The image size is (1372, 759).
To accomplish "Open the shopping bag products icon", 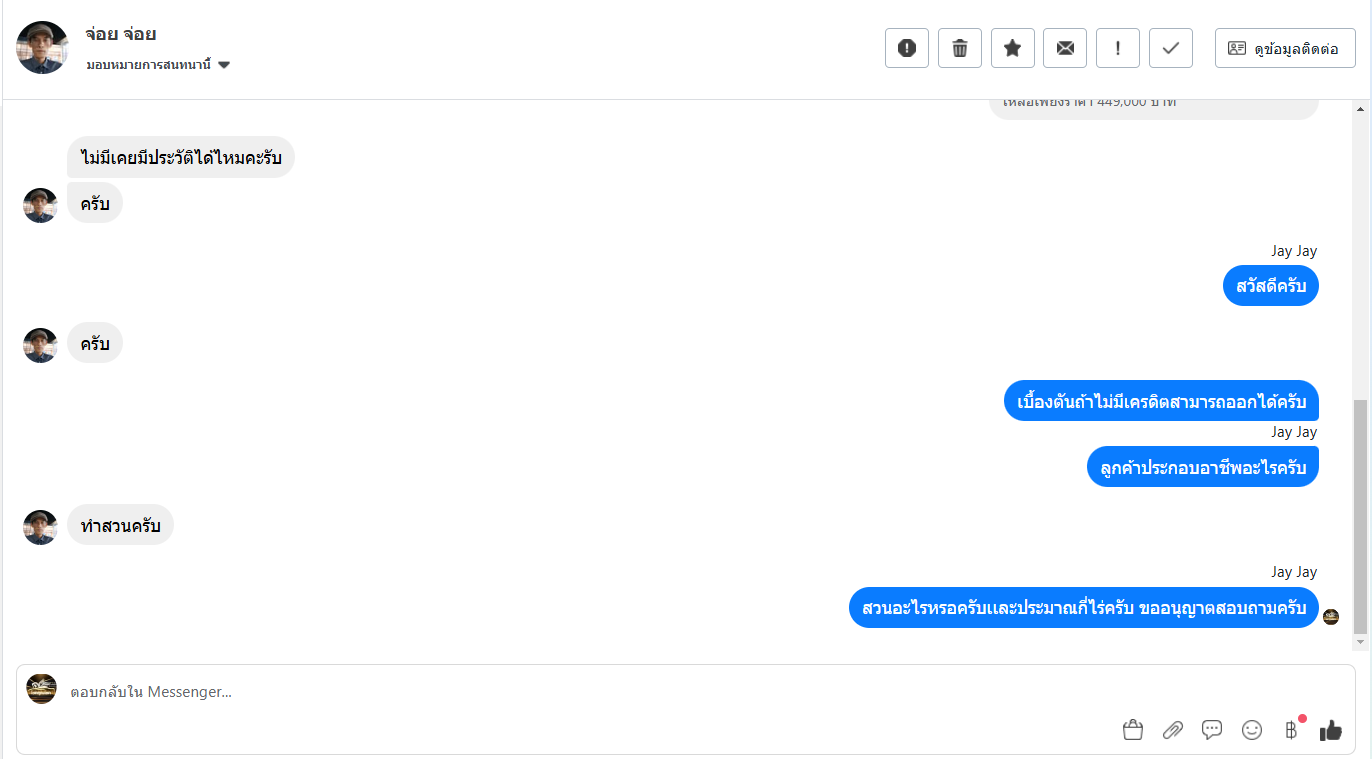I will (1133, 730).
